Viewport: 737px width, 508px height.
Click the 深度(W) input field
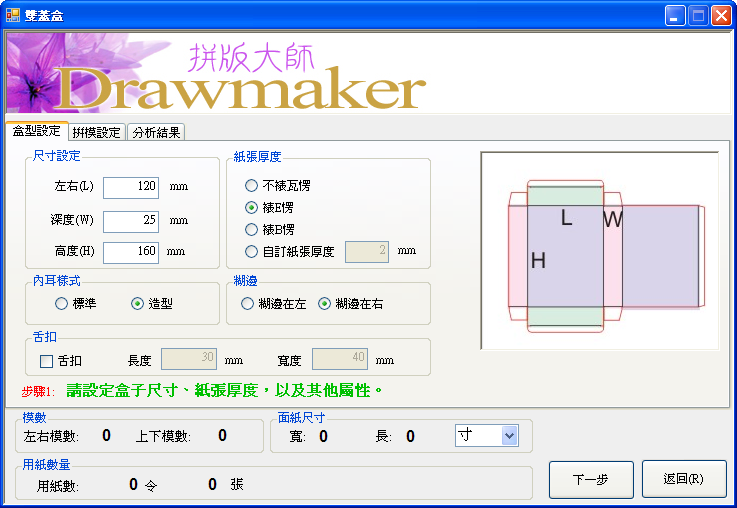pos(131,221)
